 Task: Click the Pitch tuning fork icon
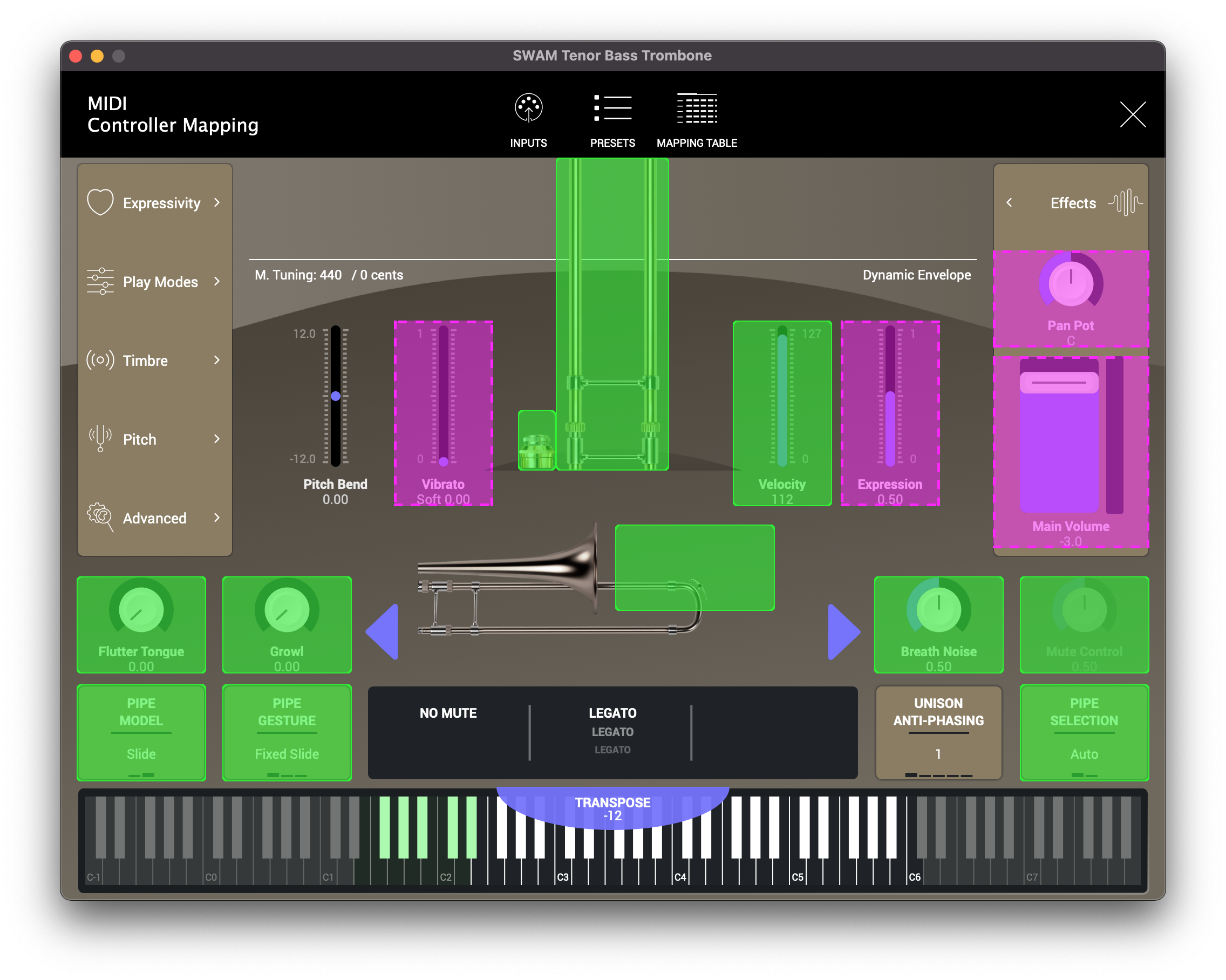coord(100,439)
